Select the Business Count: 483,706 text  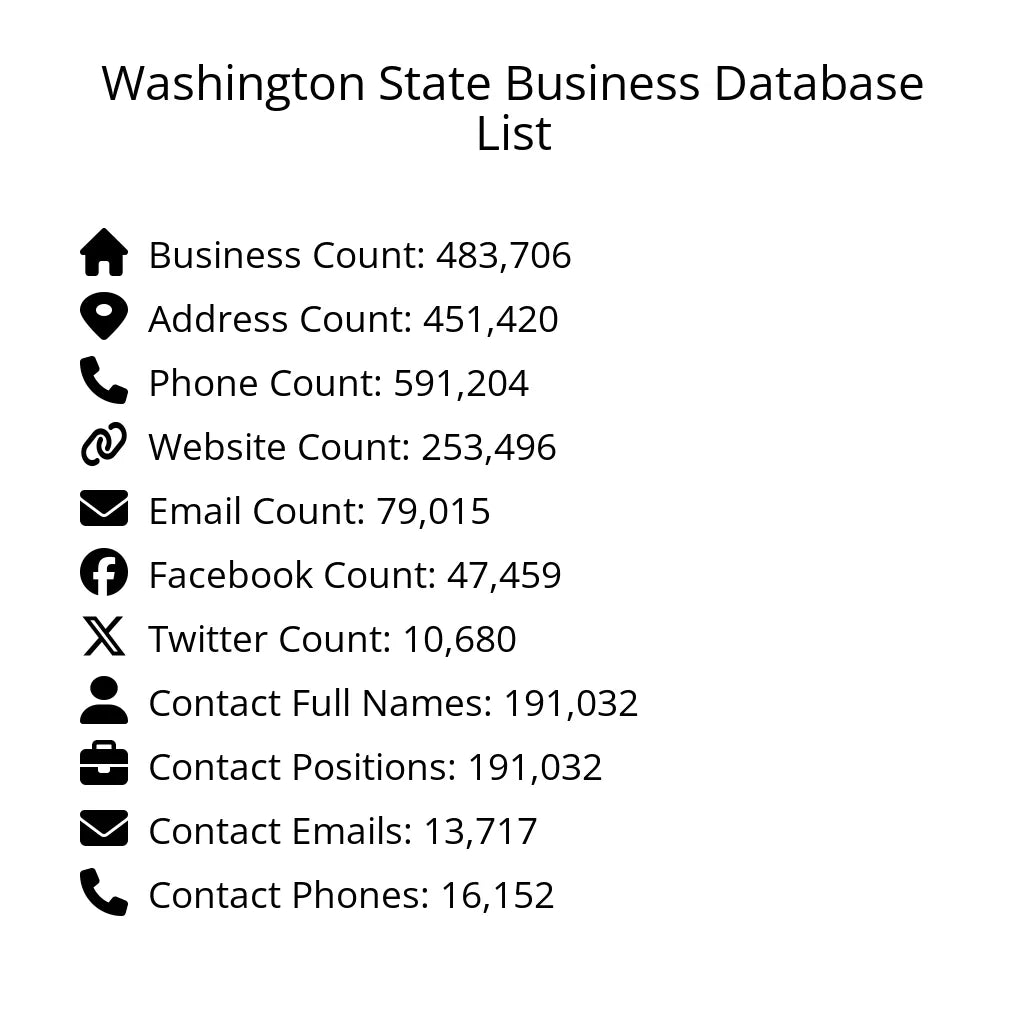[360, 256]
